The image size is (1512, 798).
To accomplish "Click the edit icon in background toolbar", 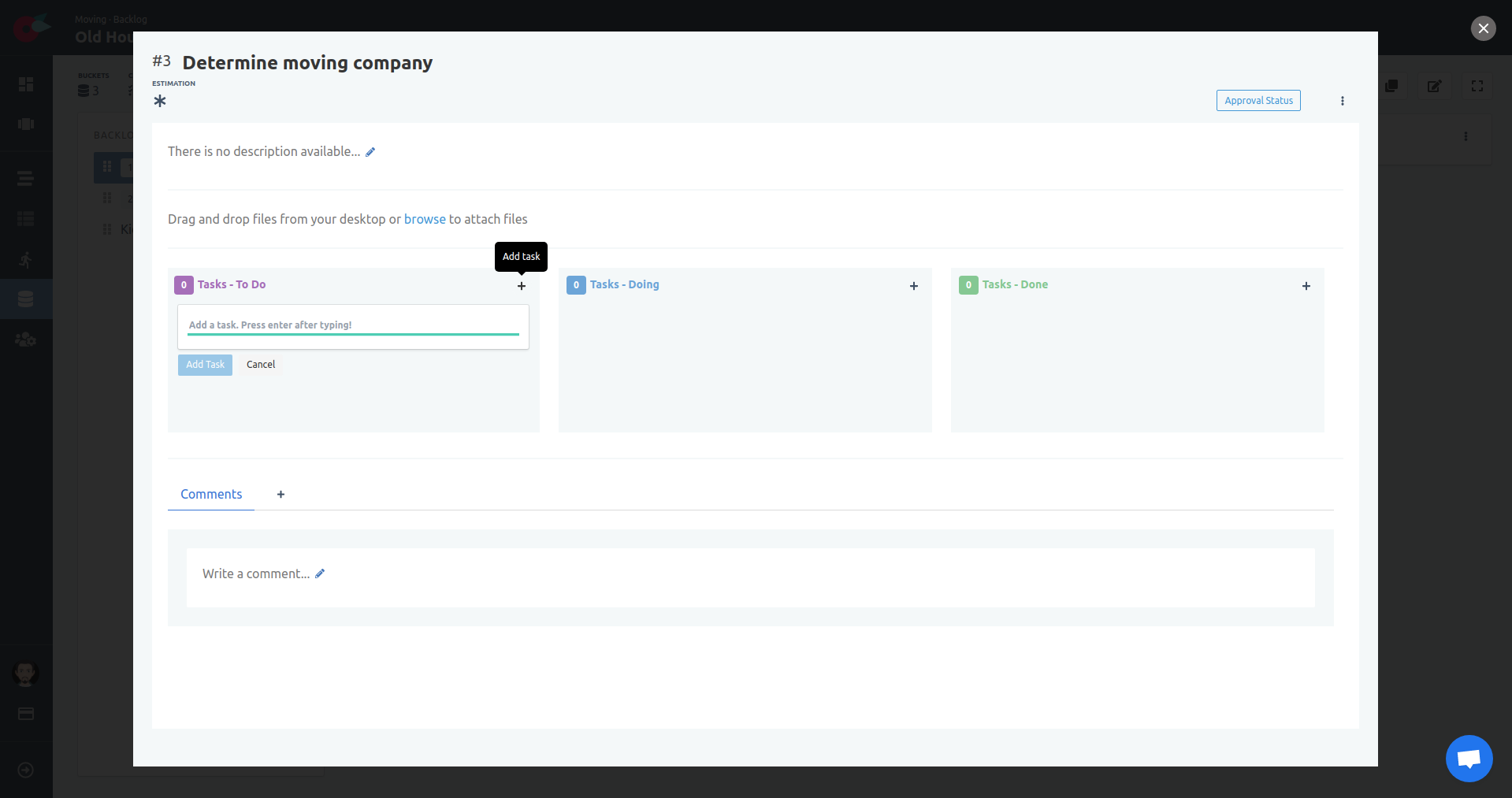I will 1435,86.
